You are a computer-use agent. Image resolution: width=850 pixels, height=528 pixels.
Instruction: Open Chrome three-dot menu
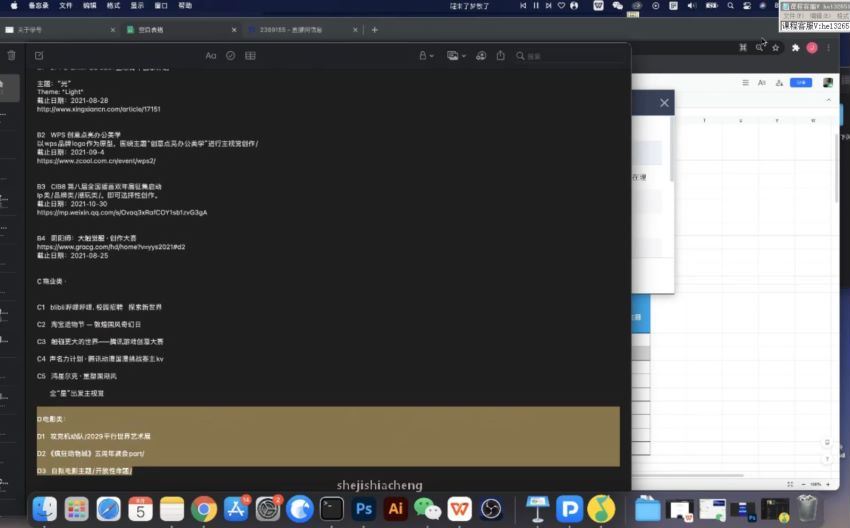tap(828, 48)
